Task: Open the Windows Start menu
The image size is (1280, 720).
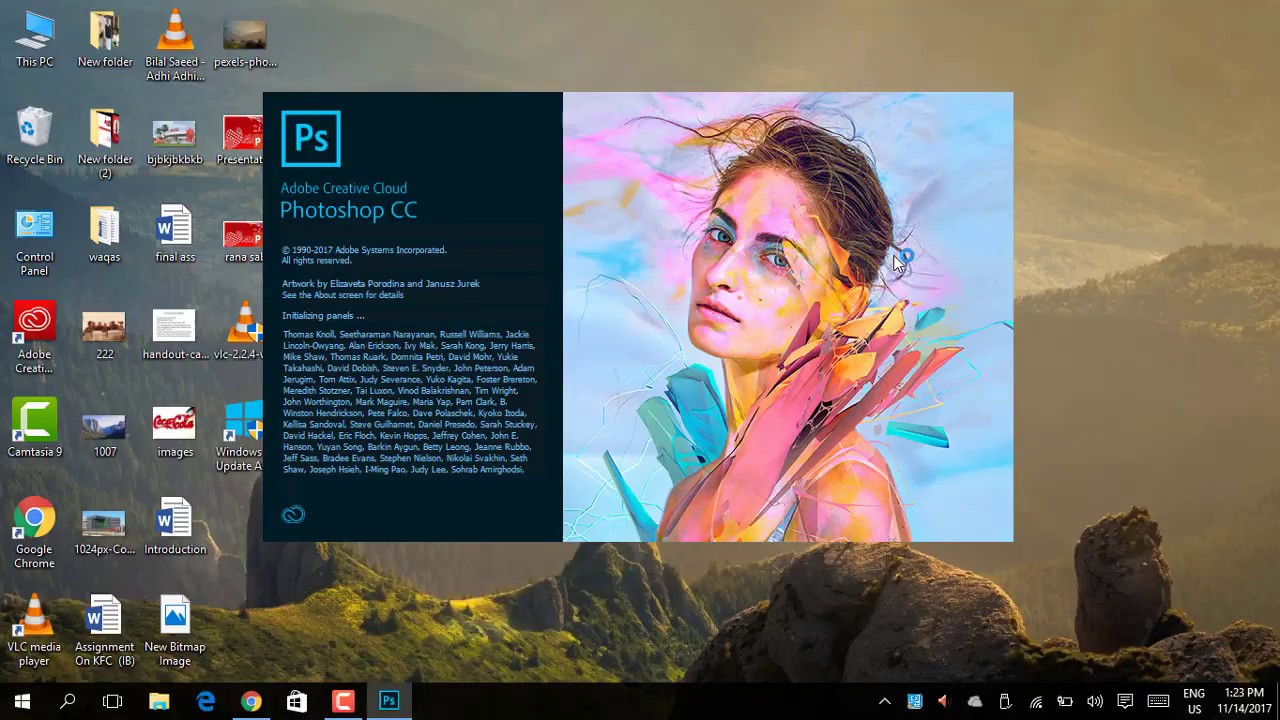Action: pyautogui.click(x=22, y=701)
